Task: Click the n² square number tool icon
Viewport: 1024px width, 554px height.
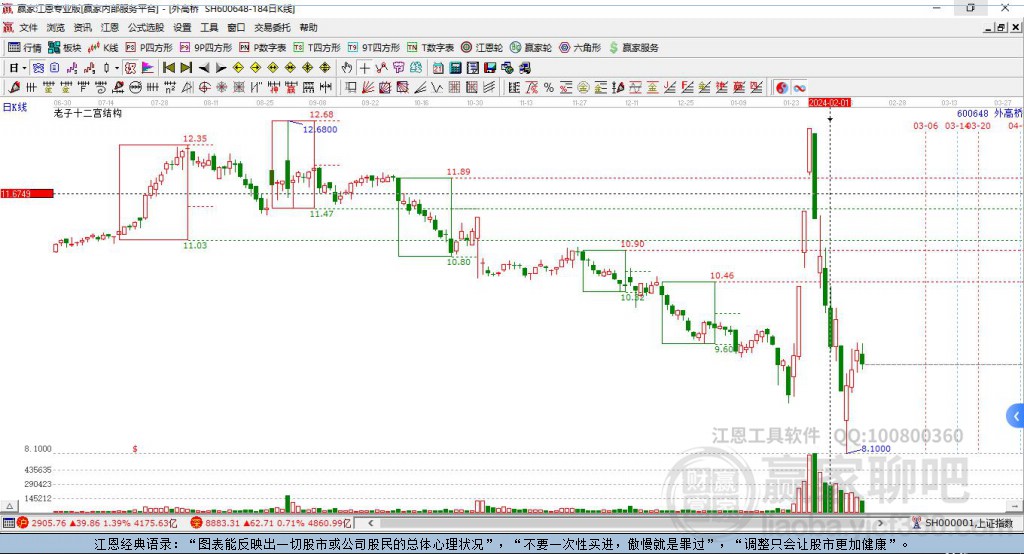Action: (170, 88)
